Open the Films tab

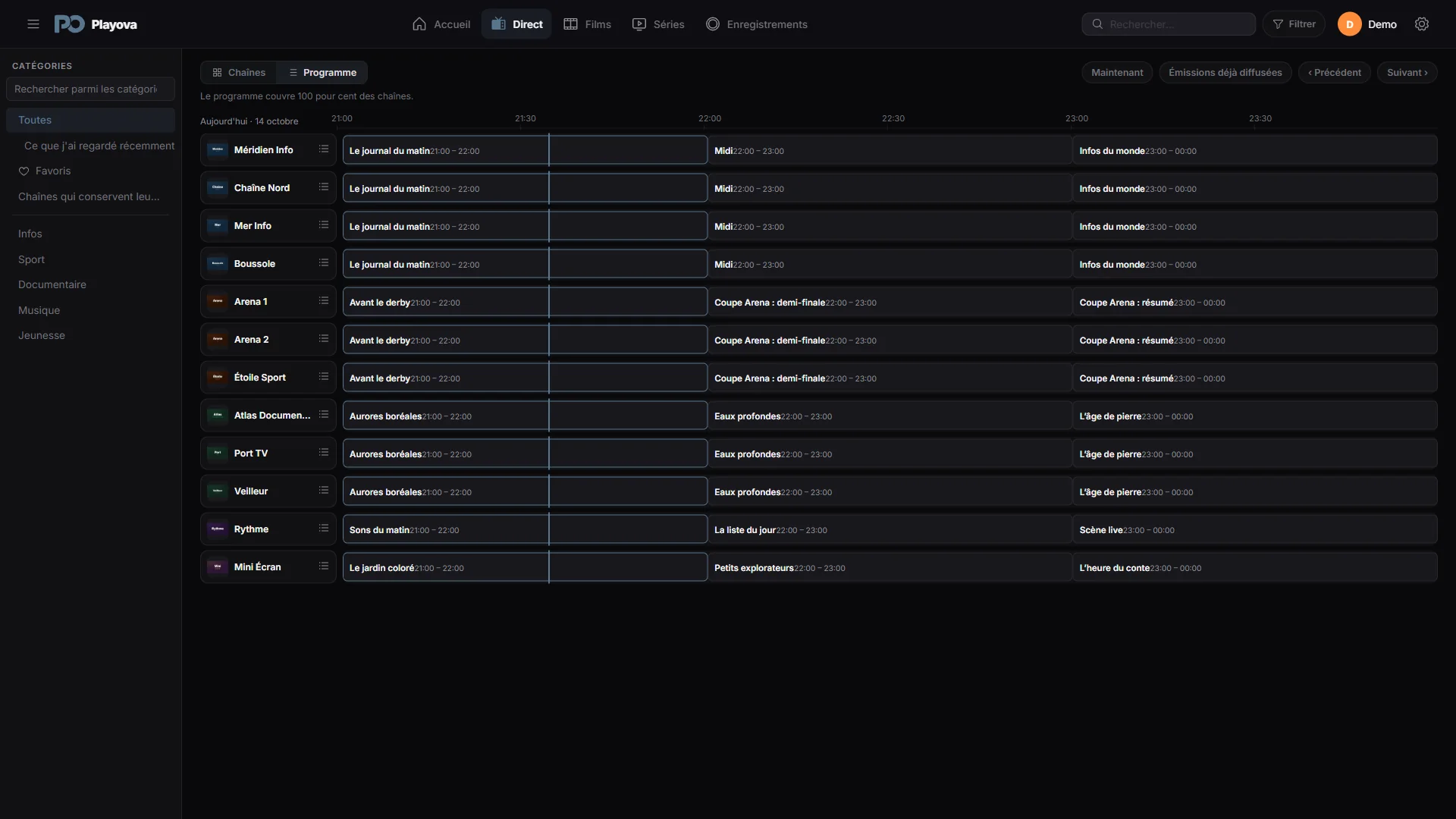(x=587, y=24)
